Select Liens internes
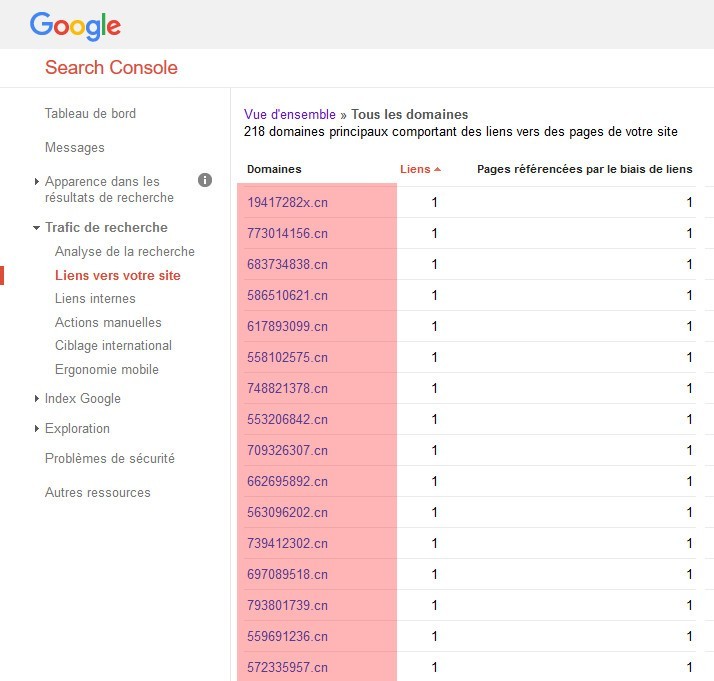The width and height of the screenshot is (714, 681). (95, 299)
